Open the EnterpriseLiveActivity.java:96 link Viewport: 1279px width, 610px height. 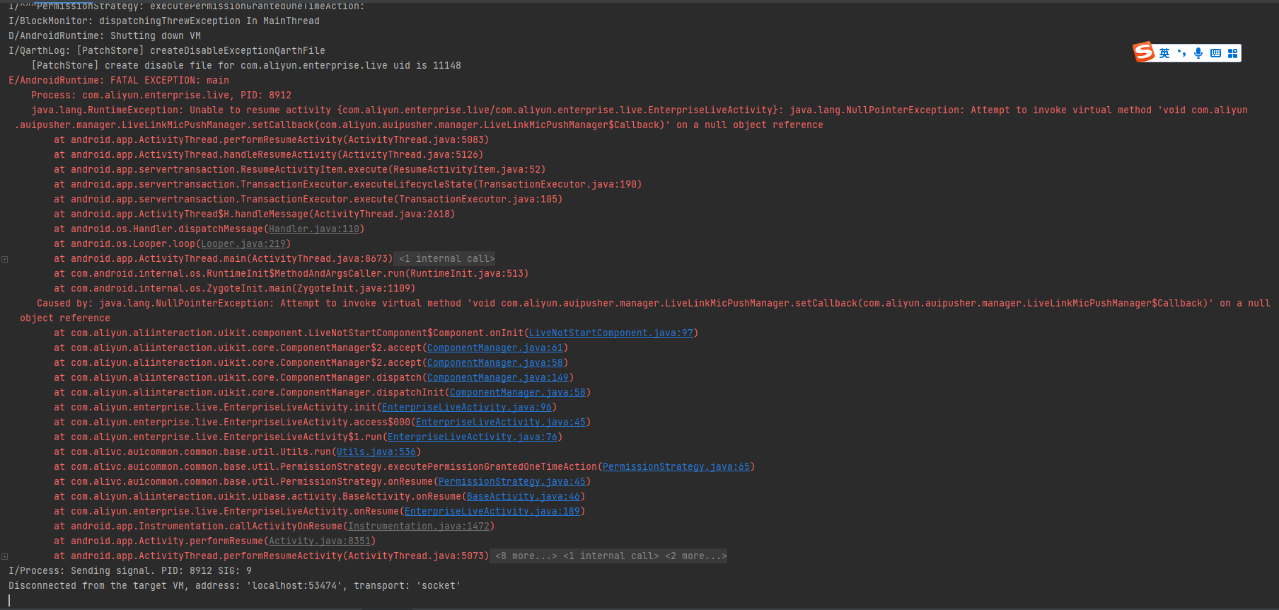pos(465,407)
